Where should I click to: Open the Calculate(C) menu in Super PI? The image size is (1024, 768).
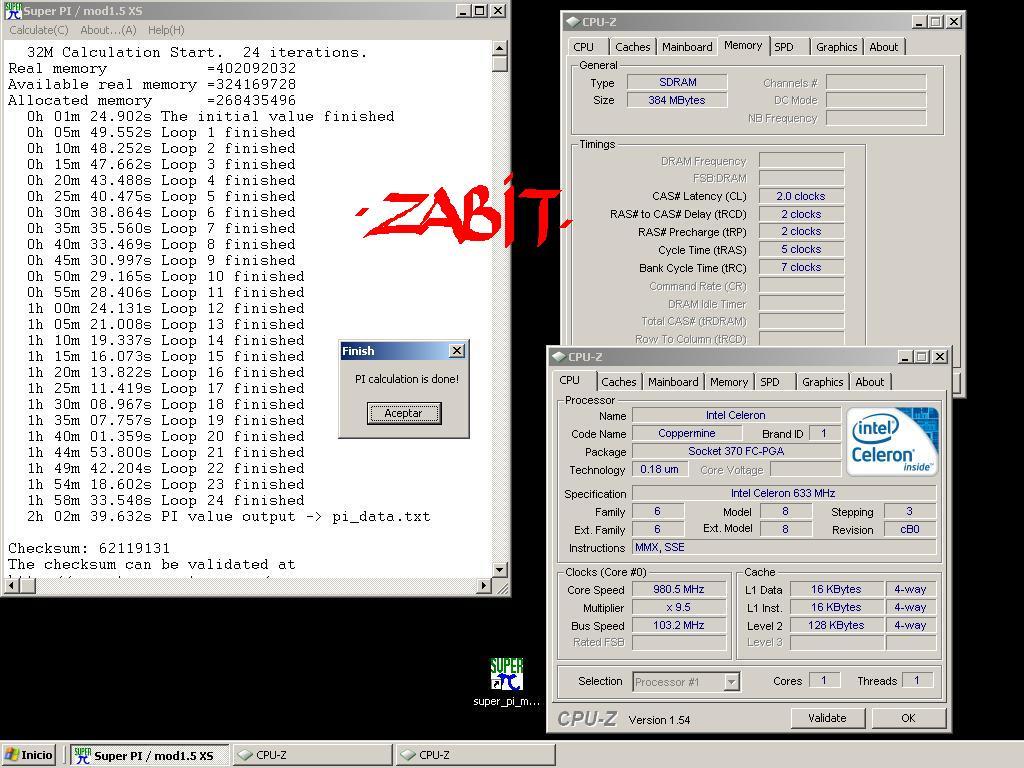point(39,30)
